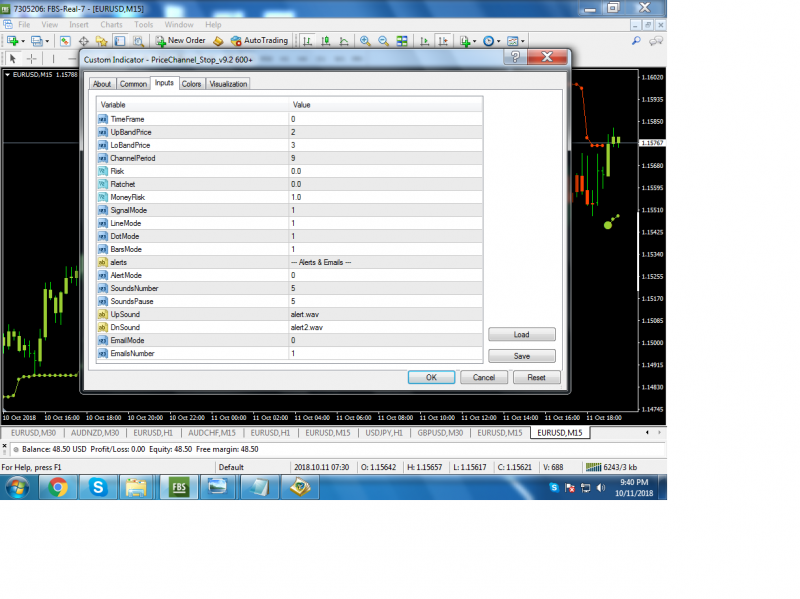This screenshot has height=599, width=800.
Task: Open the Templates toolbar icon
Action: click(513, 41)
